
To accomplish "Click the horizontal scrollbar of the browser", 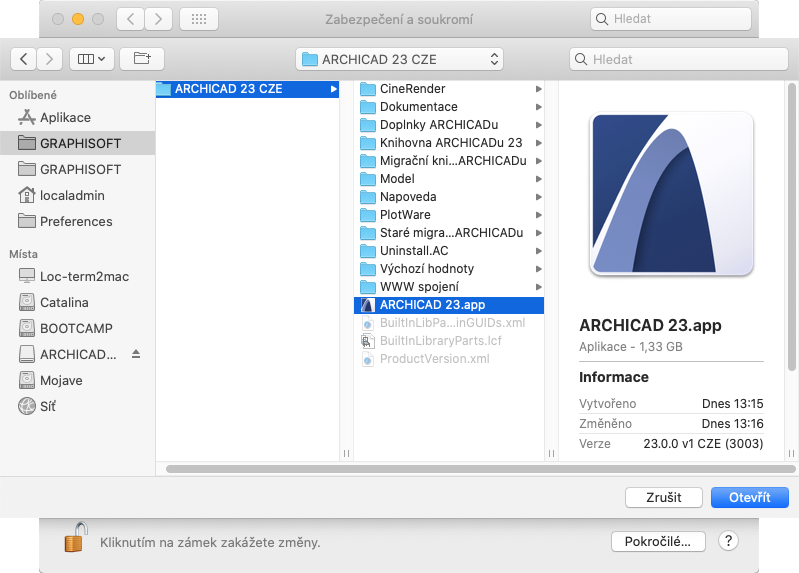I will point(481,469).
